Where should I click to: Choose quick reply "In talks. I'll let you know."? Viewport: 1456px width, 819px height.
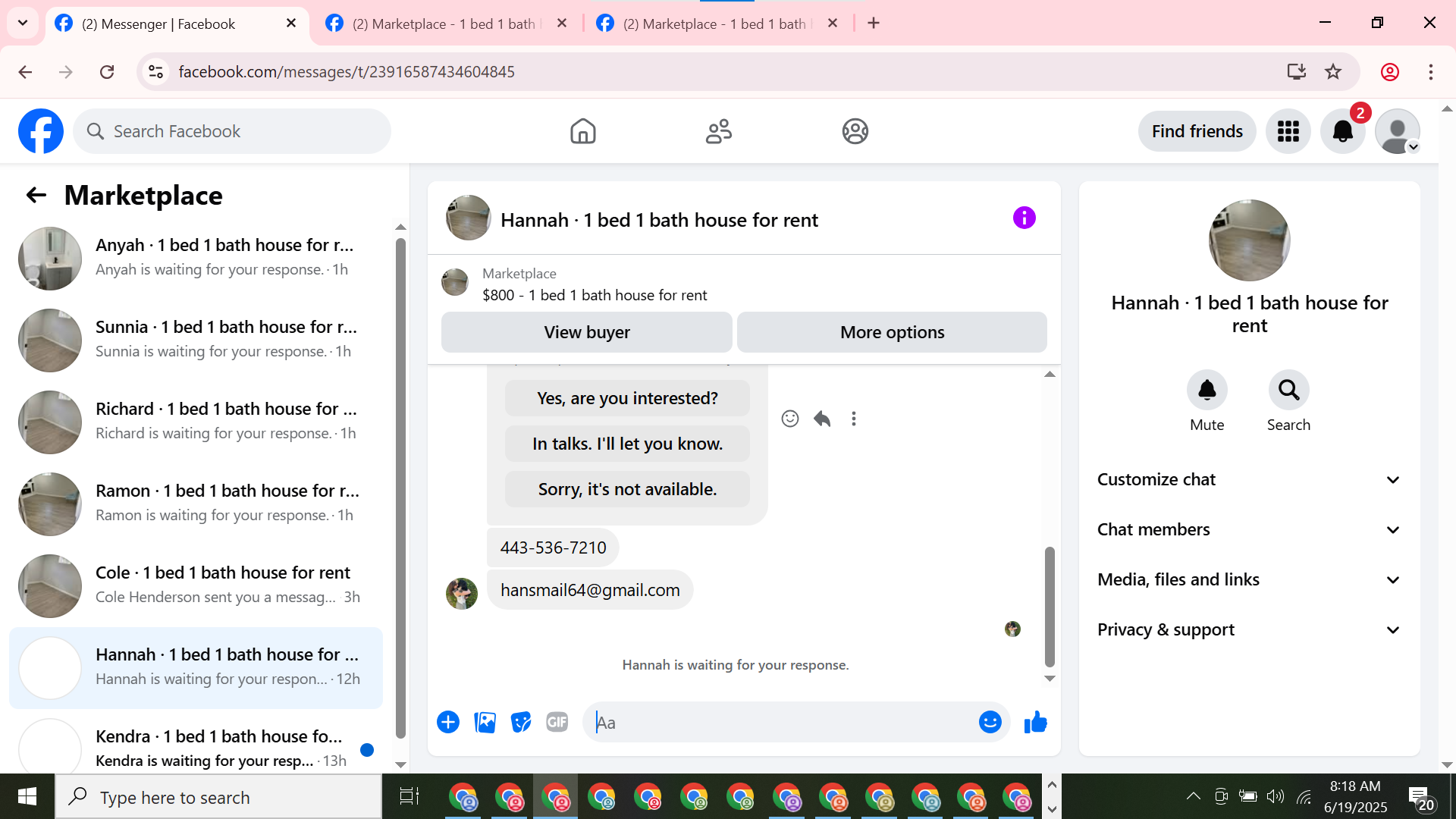(627, 444)
